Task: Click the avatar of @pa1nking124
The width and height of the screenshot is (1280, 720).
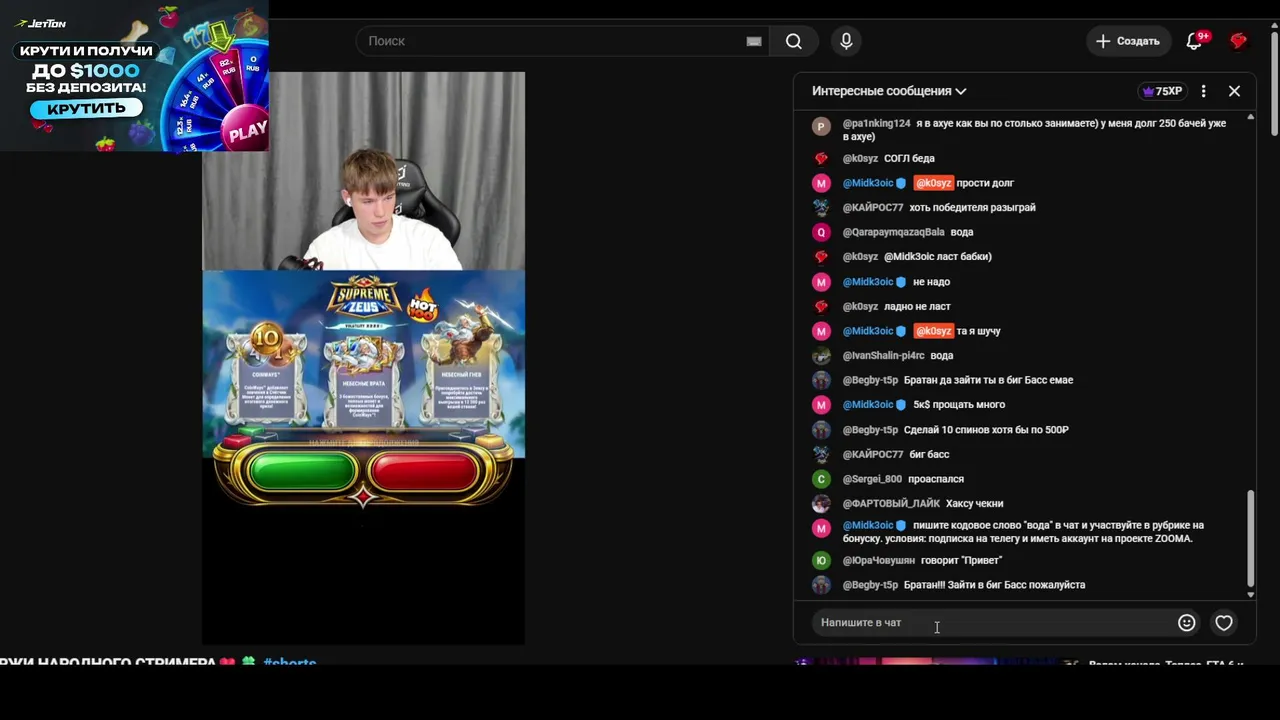Action: coord(821,126)
